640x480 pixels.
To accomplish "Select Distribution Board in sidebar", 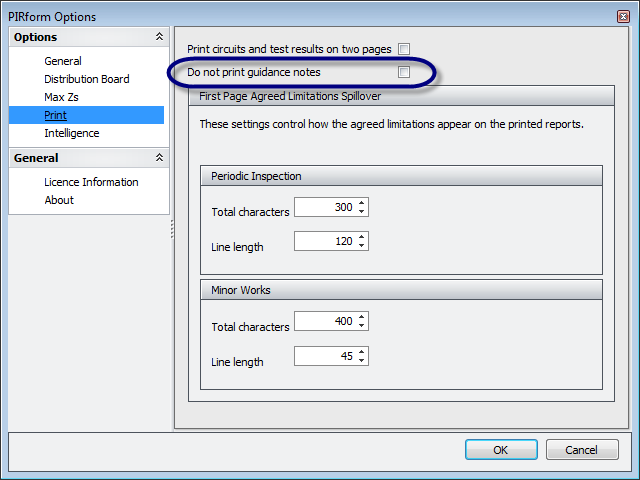I will tap(87, 79).
